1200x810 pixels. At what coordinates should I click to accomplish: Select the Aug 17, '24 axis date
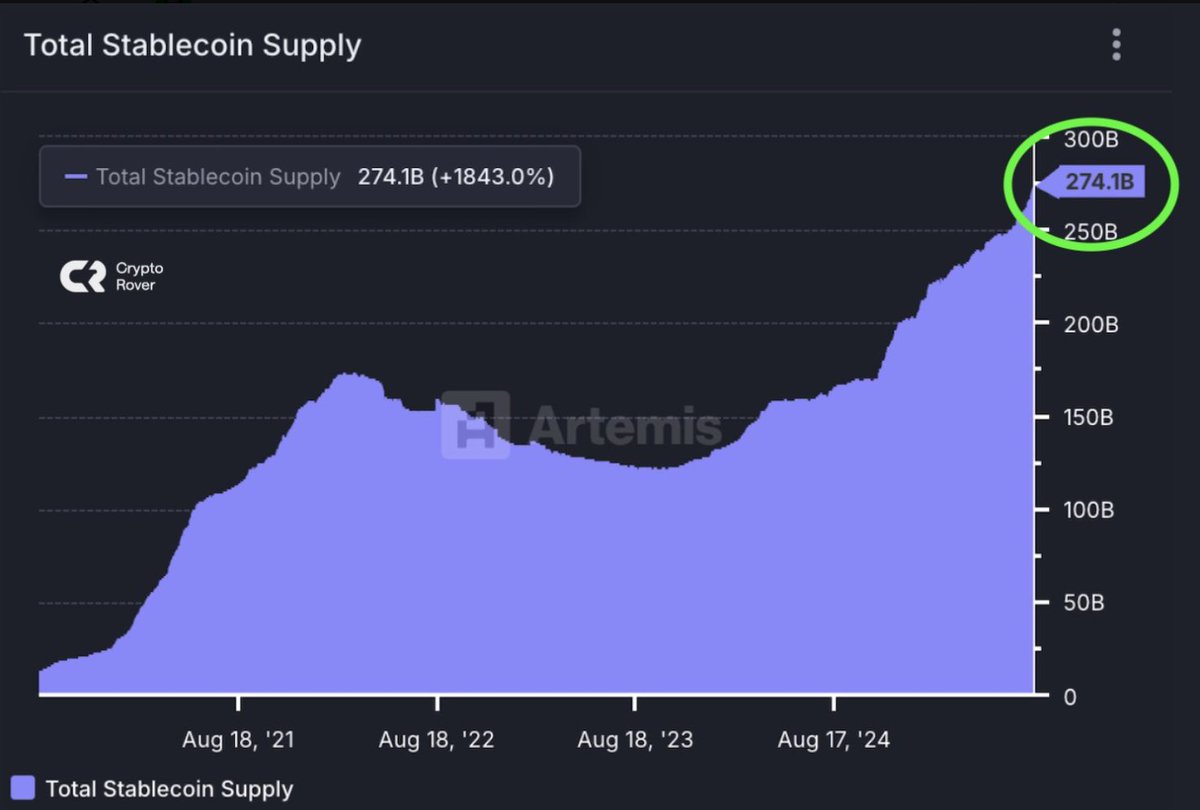[x=834, y=741]
